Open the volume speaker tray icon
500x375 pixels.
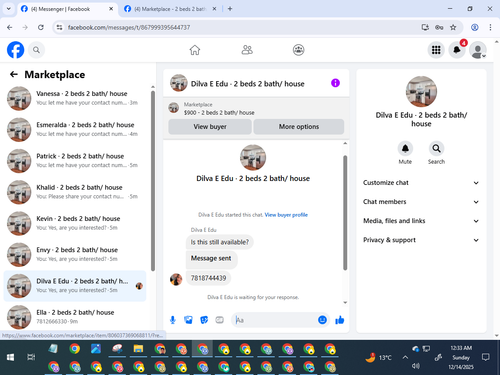pyautogui.click(x=415, y=366)
